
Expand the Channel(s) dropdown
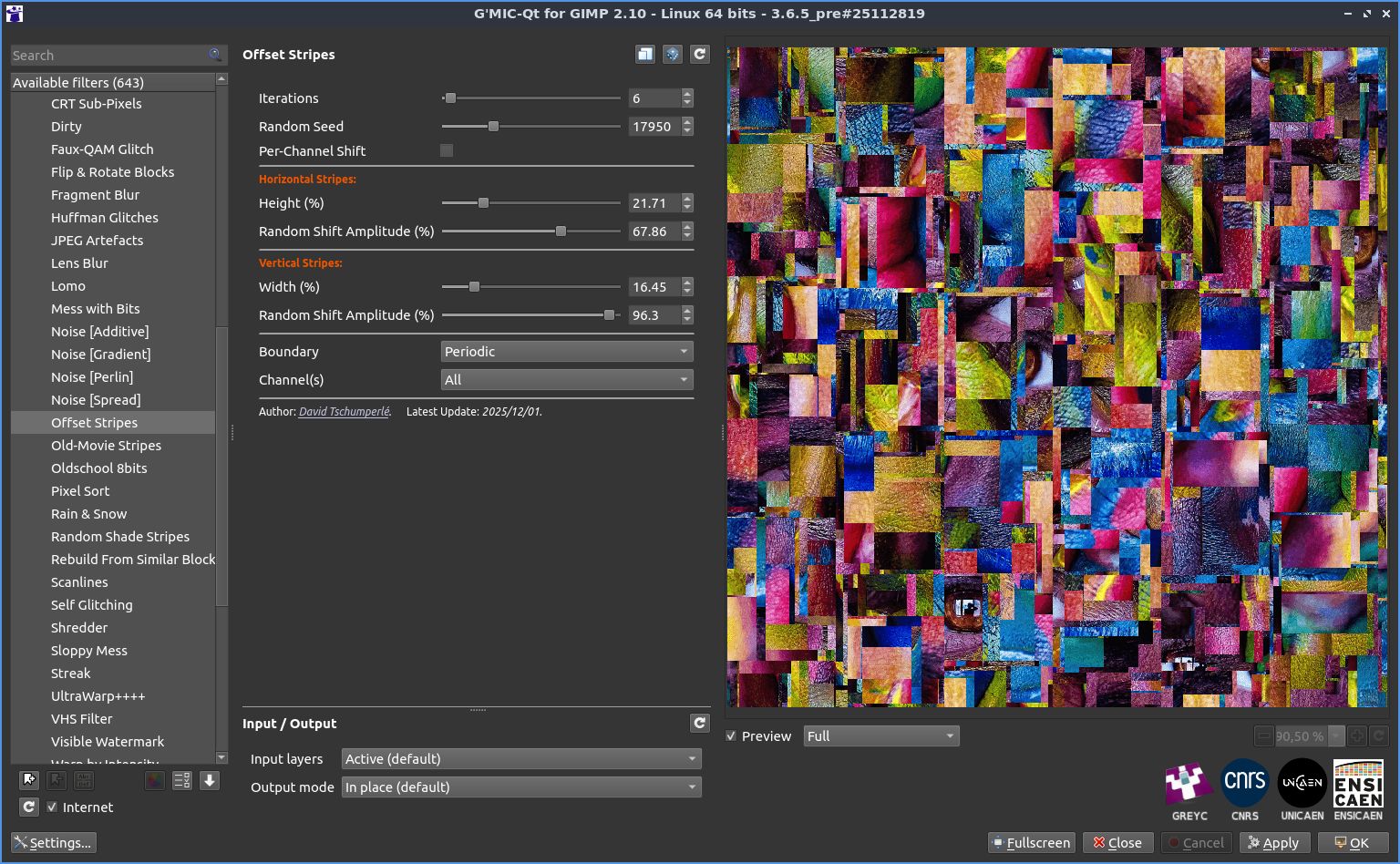click(x=566, y=380)
